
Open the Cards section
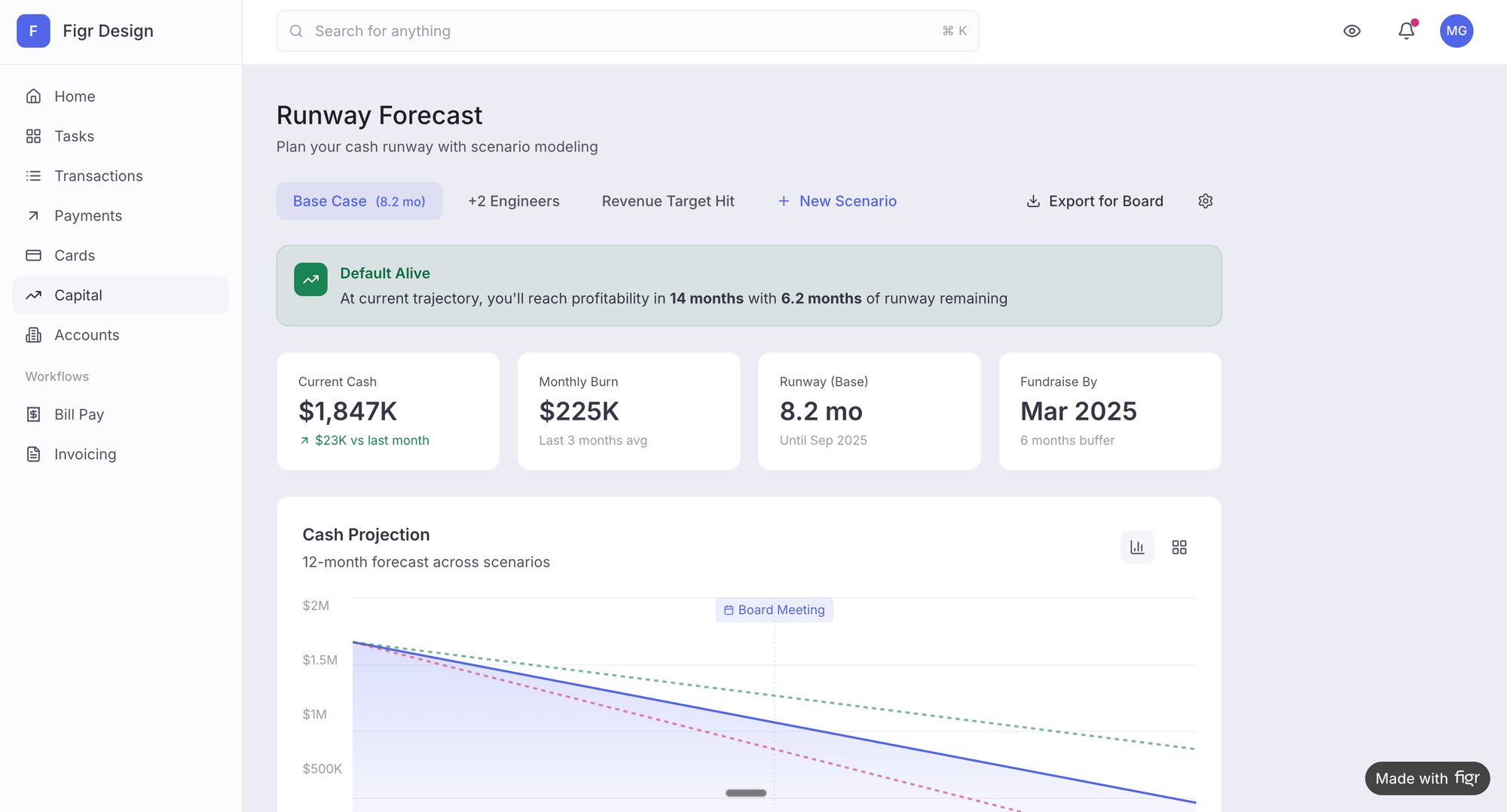pos(74,255)
